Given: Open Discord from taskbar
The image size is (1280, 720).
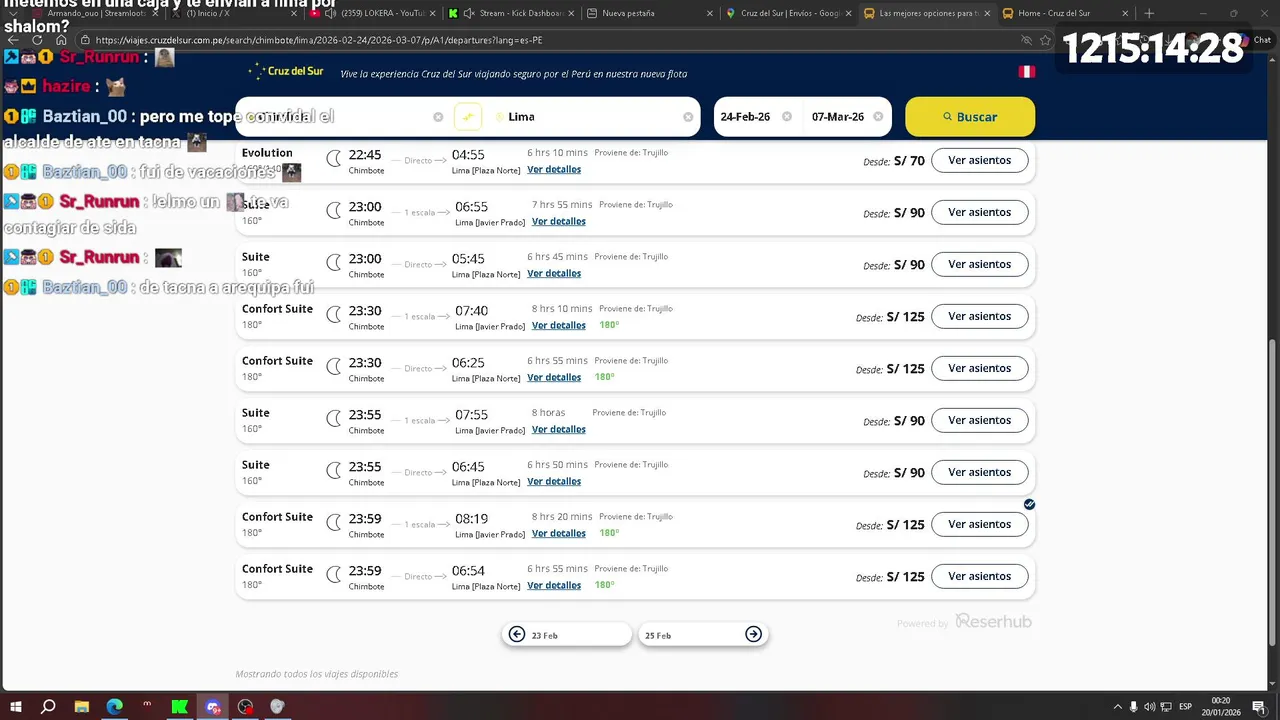Looking at the screenshot, I should (x=212, y=706).
